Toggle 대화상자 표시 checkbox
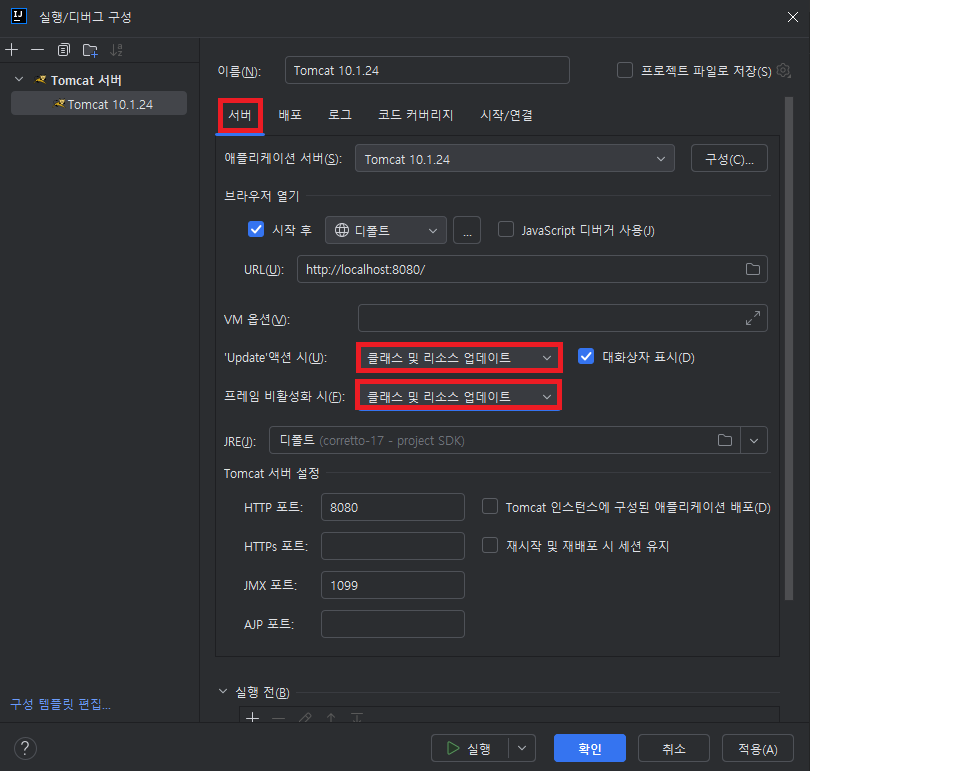This screenshot has width=960, height=771. pyautogui.click(x=586, y=356)
